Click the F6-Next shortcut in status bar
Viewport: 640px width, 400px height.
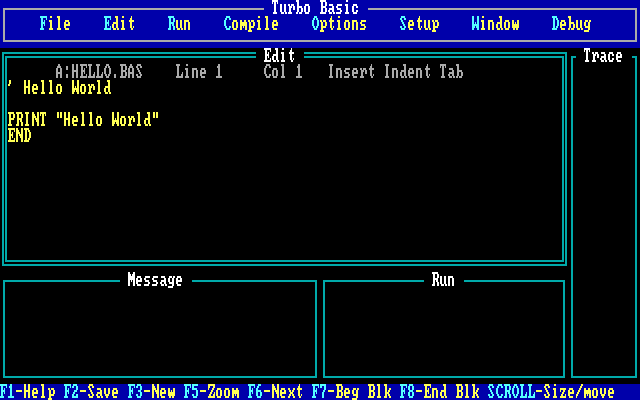[x=276, y=392]
